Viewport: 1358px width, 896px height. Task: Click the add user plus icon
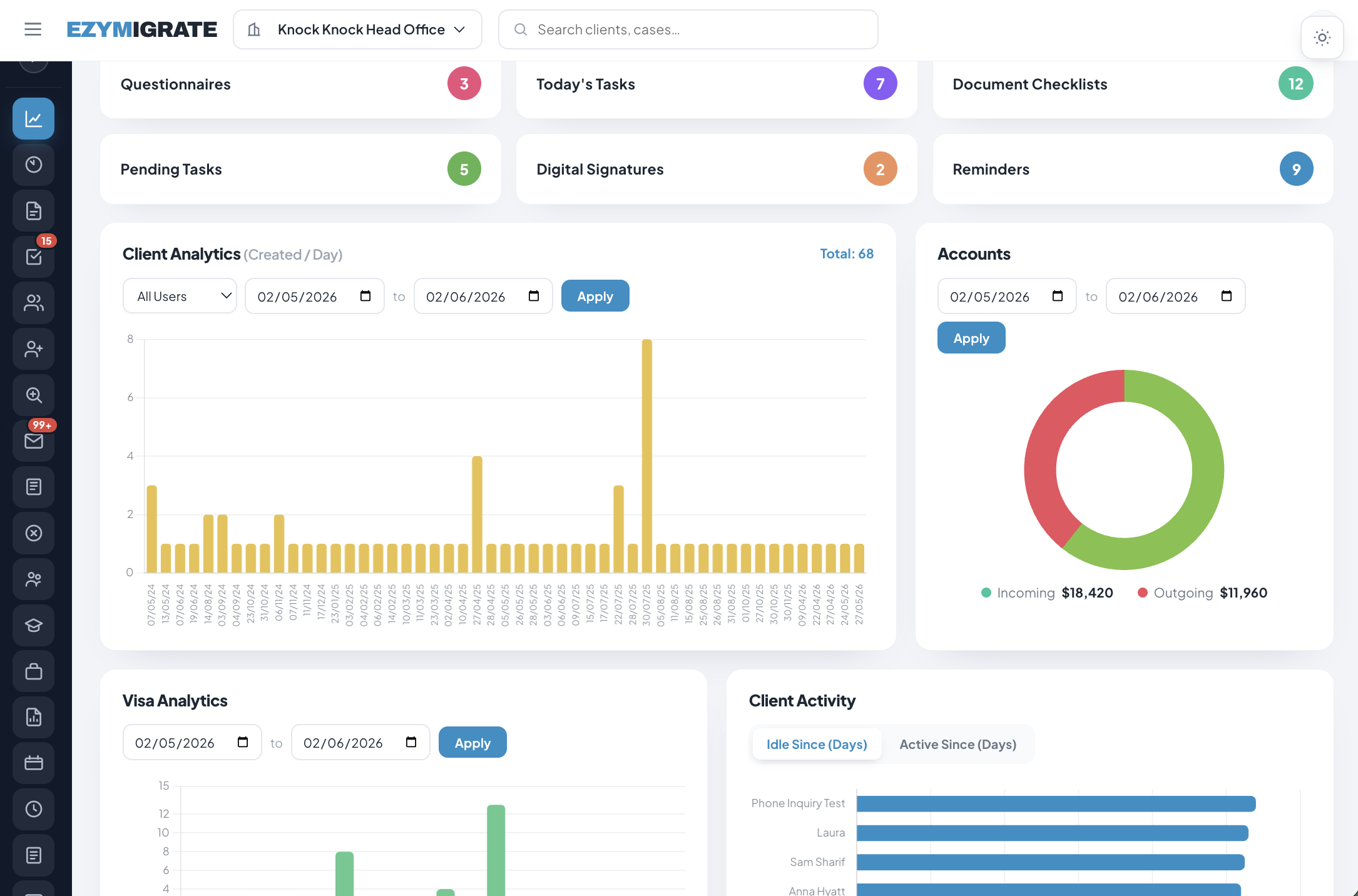click(x=34, y=349)
